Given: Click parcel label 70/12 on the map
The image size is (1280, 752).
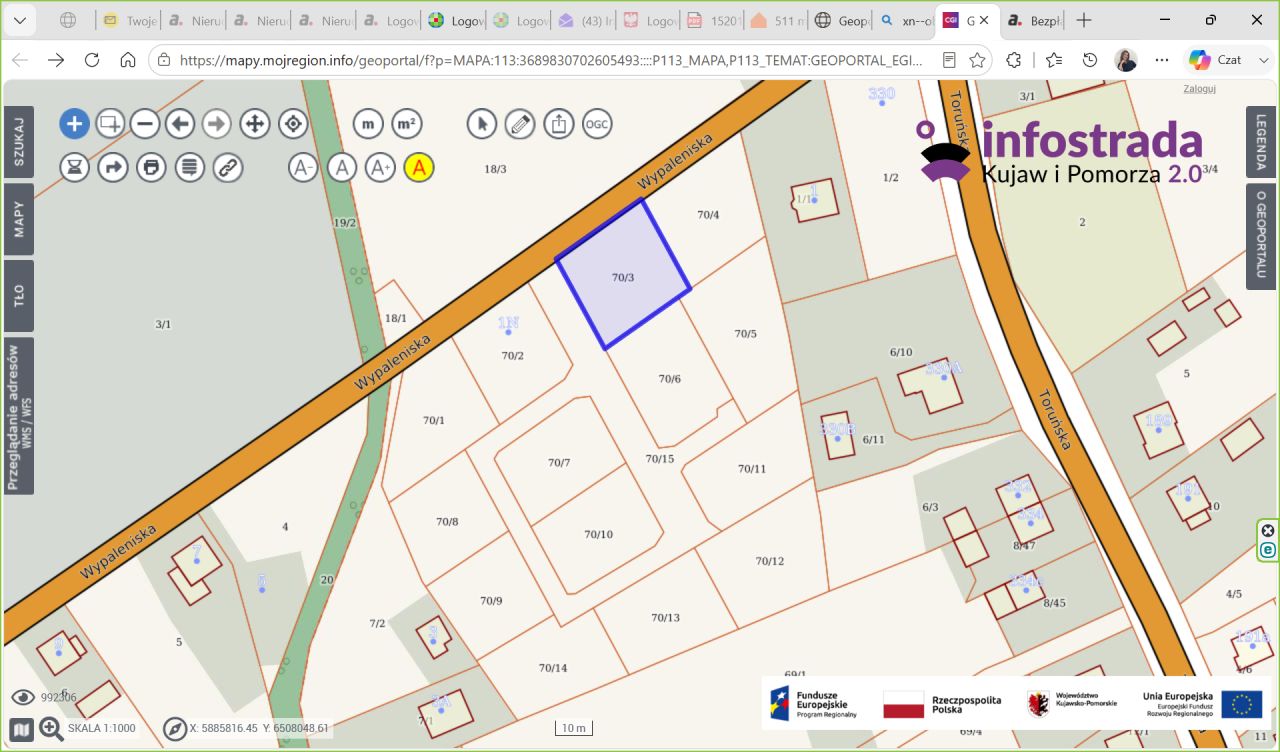Looking at the screenshot, I should point(770,561).
